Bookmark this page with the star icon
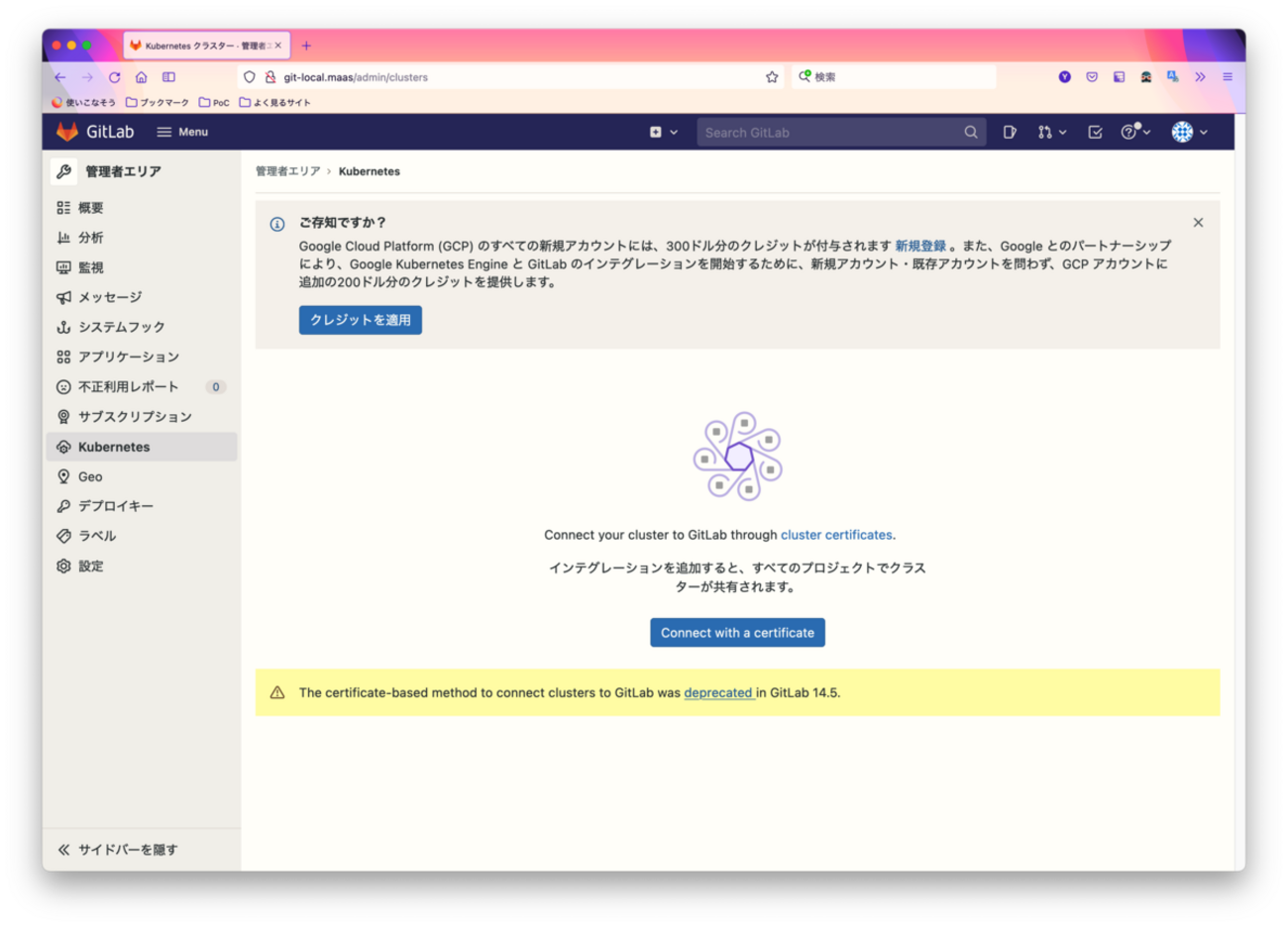The width and height of the screenshot is (1288, 927). tap(772, 77)
